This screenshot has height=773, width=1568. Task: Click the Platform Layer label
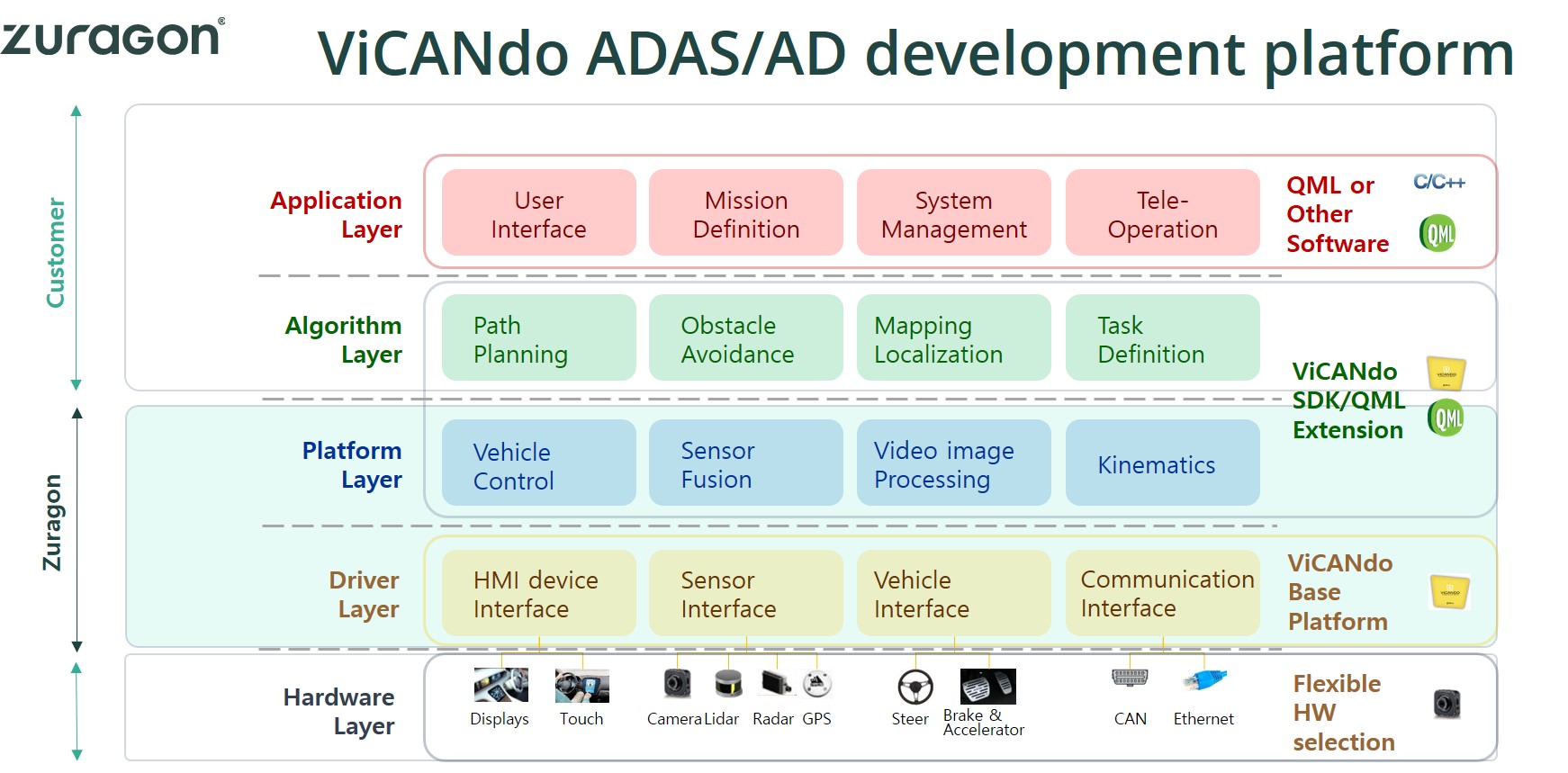pyautogui.click(x=352, y=464)
